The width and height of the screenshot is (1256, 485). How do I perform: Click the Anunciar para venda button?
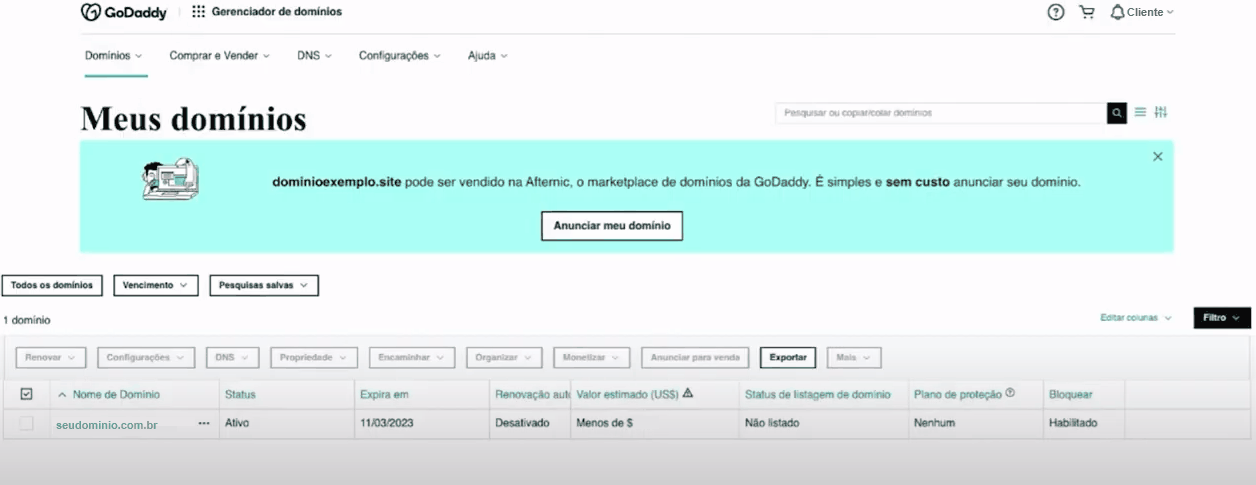click(x=695, y=357)
